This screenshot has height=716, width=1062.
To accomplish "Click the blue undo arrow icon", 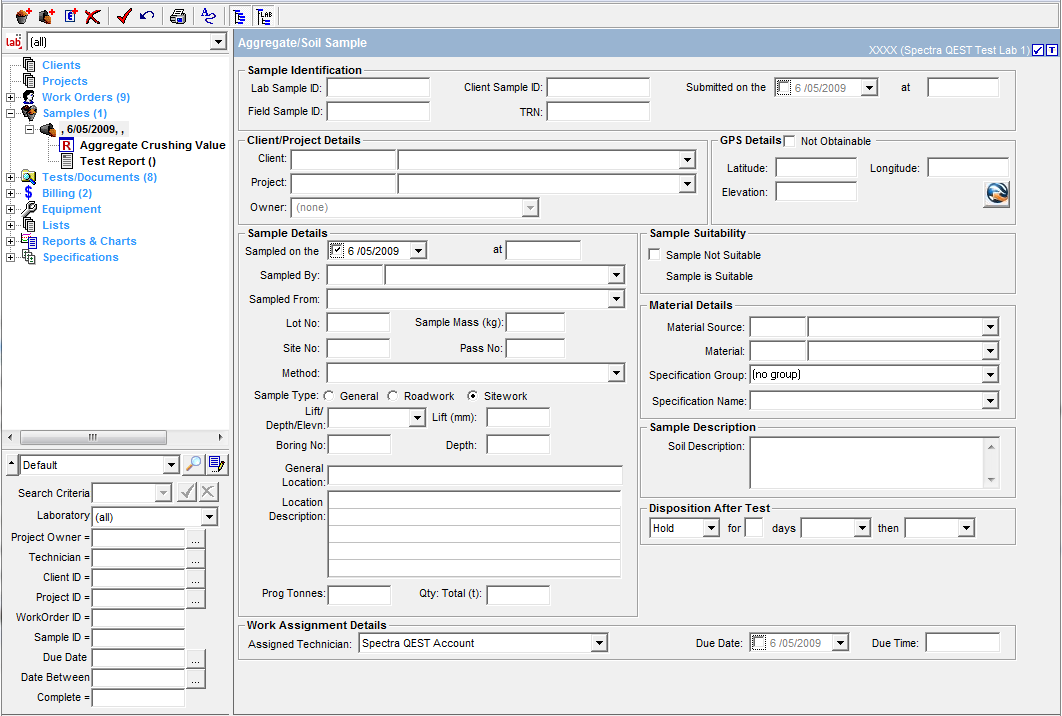I will [x=147, y=16].
